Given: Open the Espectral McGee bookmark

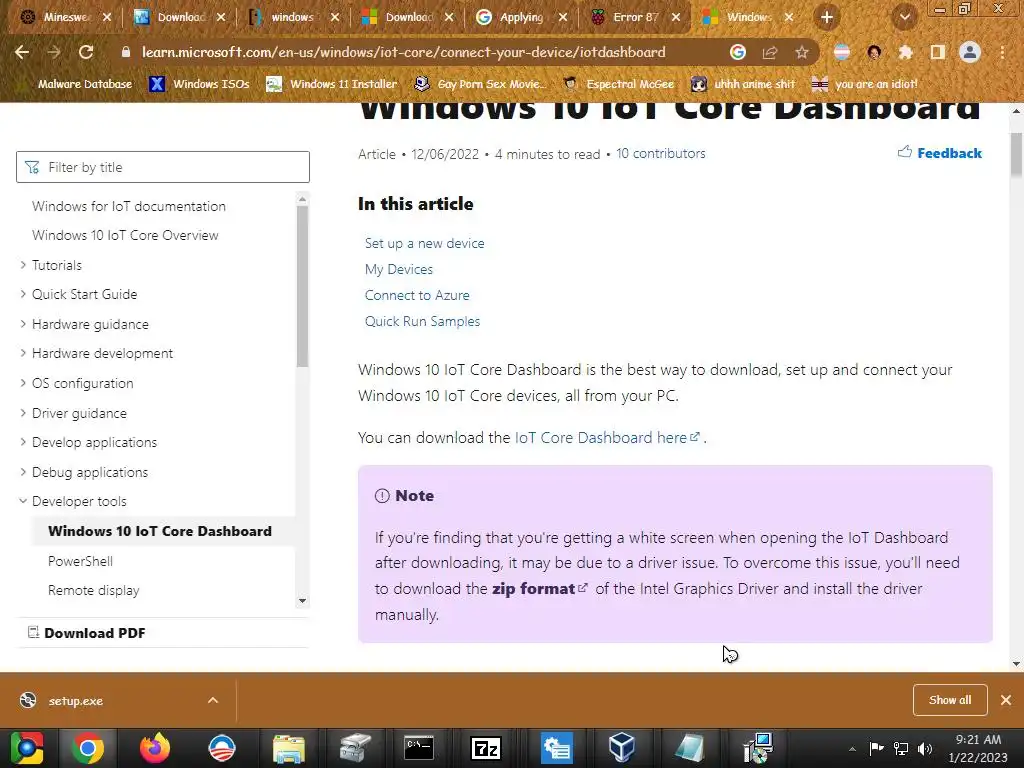Looking at the screenshot, I should [x=618, y=84].
